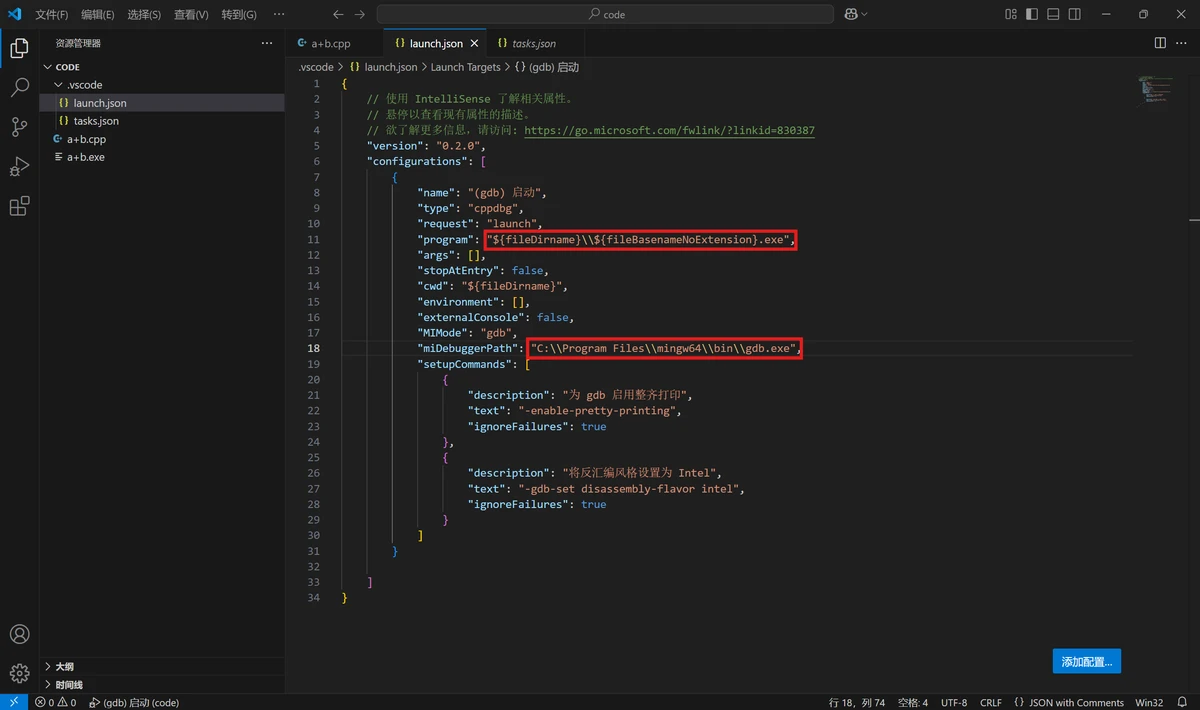Open the 文件(F) menu

tap(51, 15)
